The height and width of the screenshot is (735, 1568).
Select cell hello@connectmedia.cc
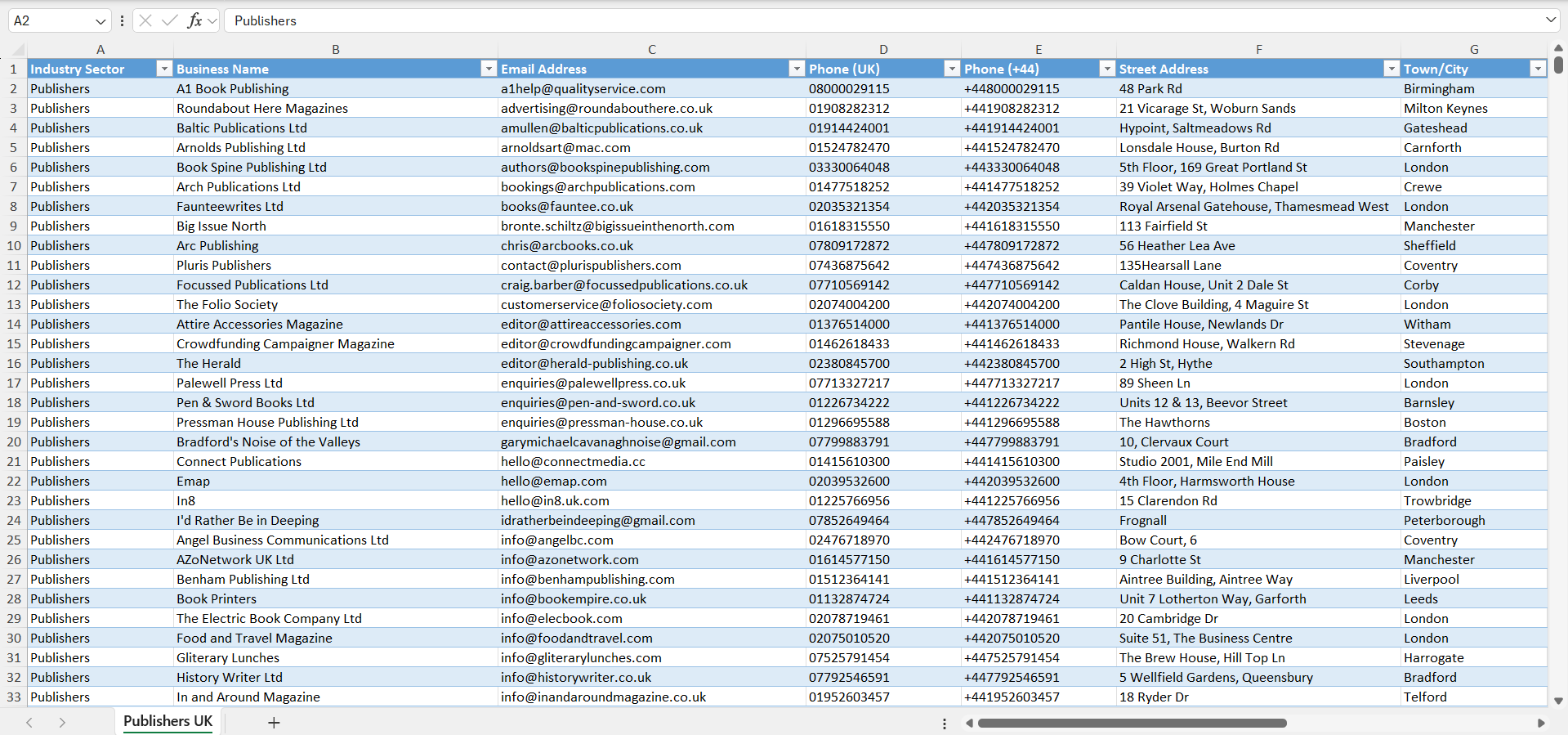[652, 461]
